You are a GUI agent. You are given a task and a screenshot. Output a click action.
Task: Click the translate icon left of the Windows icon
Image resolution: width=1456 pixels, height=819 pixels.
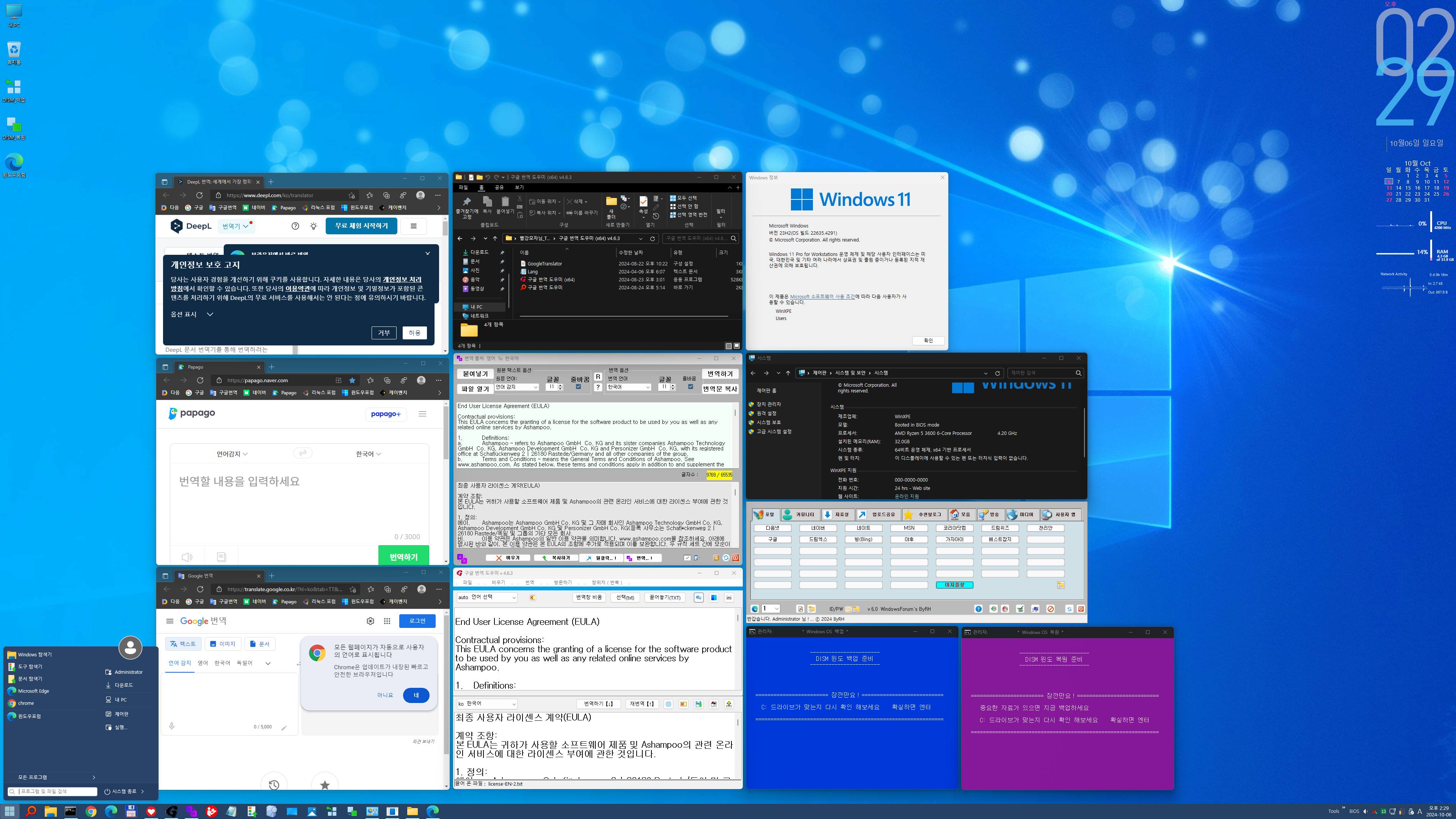pyautogui.click(x=698, y=598)
